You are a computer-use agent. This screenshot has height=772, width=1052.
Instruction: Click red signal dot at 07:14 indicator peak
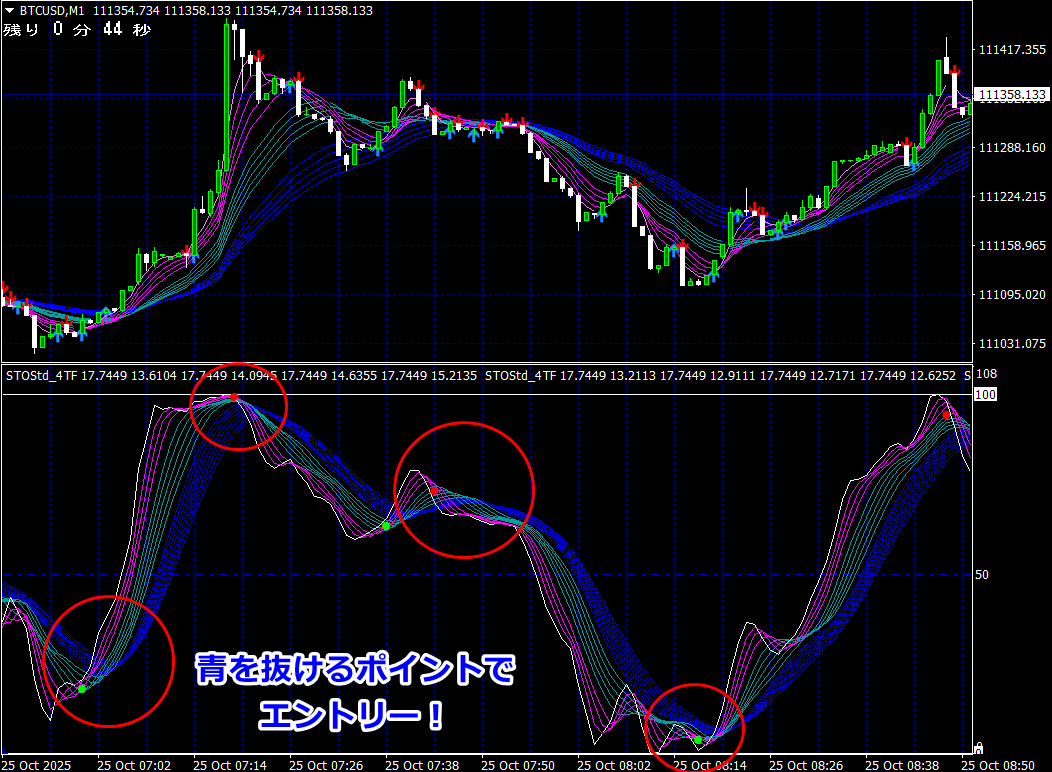(234, 398)
